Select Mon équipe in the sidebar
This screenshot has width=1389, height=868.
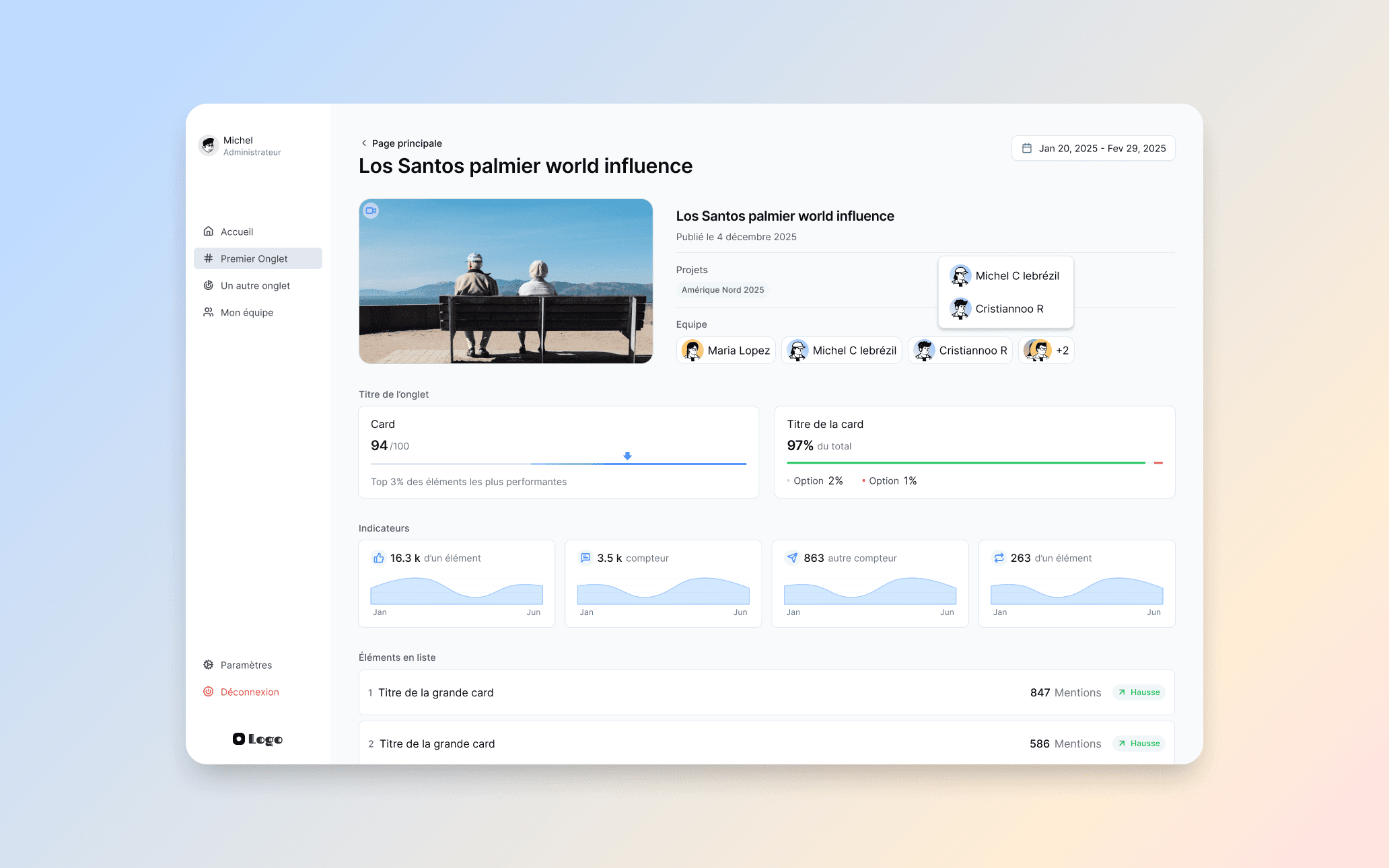coord(247,312)
